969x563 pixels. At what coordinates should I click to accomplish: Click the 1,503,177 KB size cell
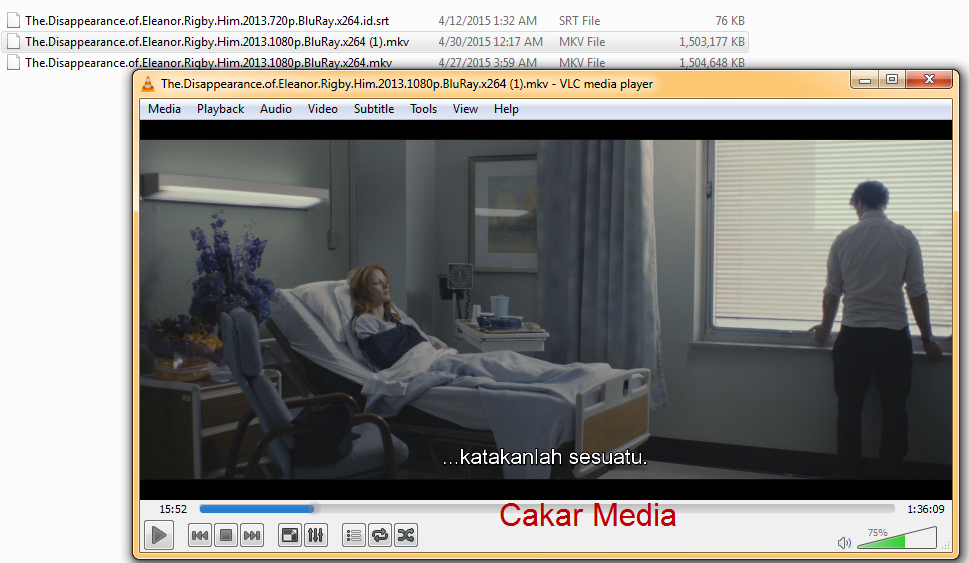[x=712, y=41]
